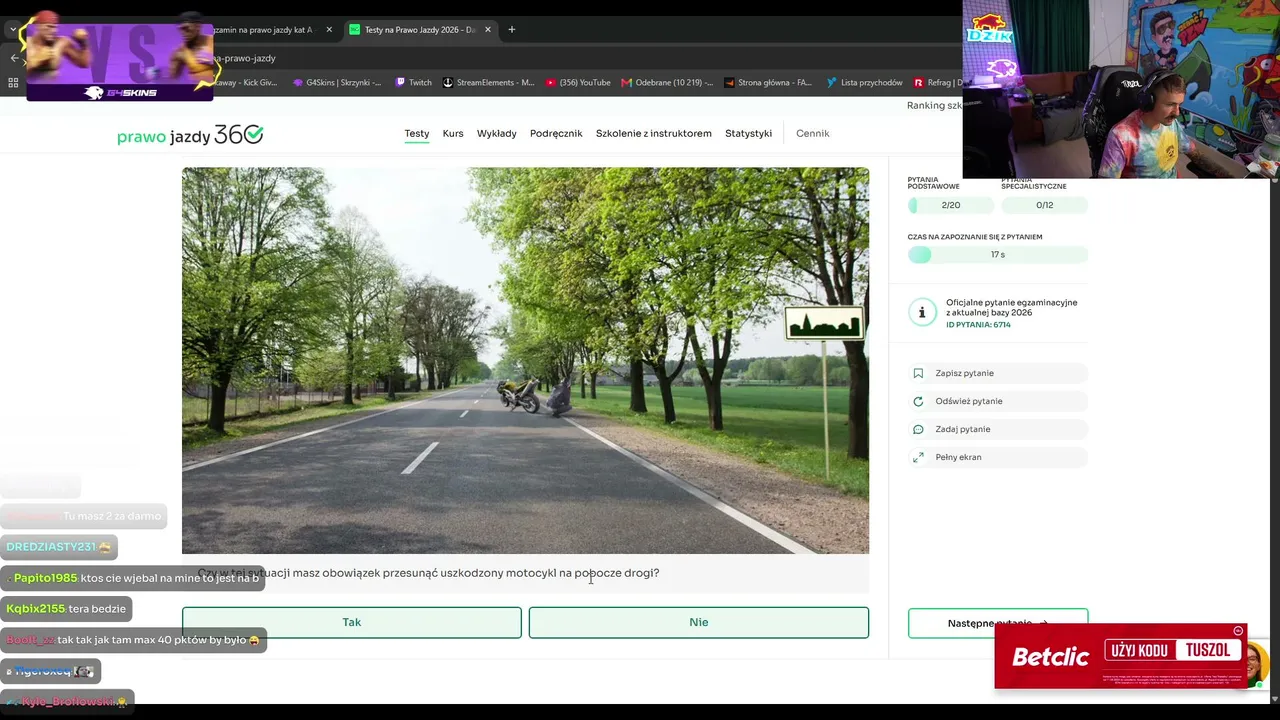Click the browser address bar
The image size is (1280, 720).
[580, 58]
